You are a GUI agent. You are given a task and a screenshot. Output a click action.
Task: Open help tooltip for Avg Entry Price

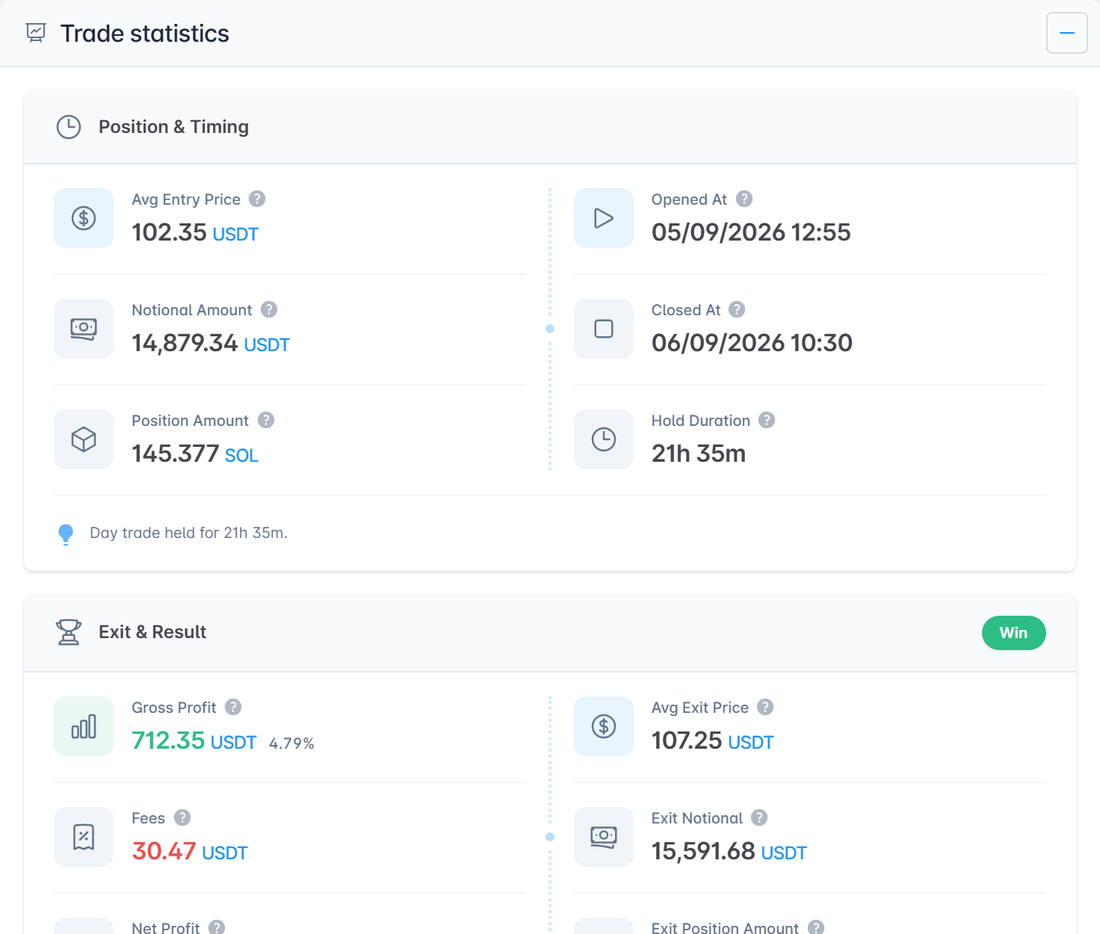click(257, 199)
